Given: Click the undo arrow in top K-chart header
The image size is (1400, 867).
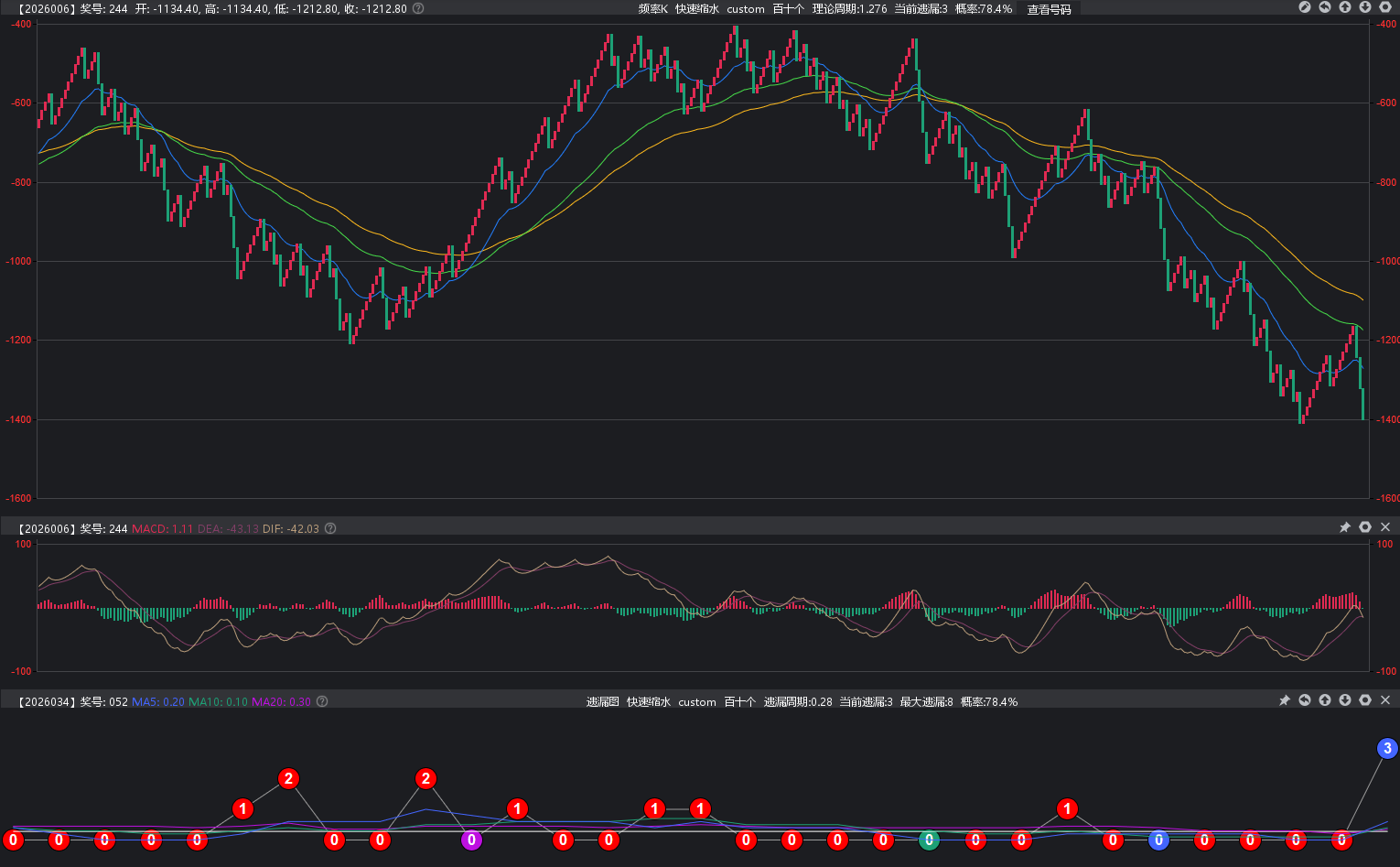Looking at the screenshot, I should pos(1325,7).
